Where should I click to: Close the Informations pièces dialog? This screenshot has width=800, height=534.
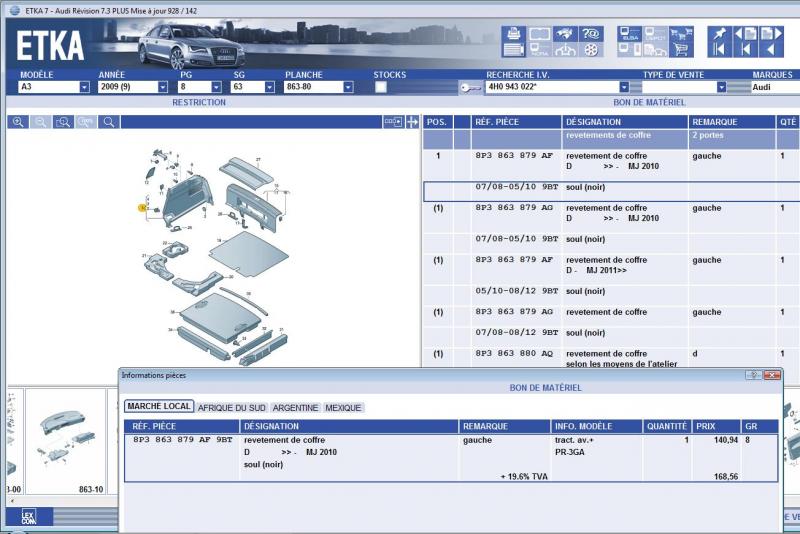click(772, 375)
